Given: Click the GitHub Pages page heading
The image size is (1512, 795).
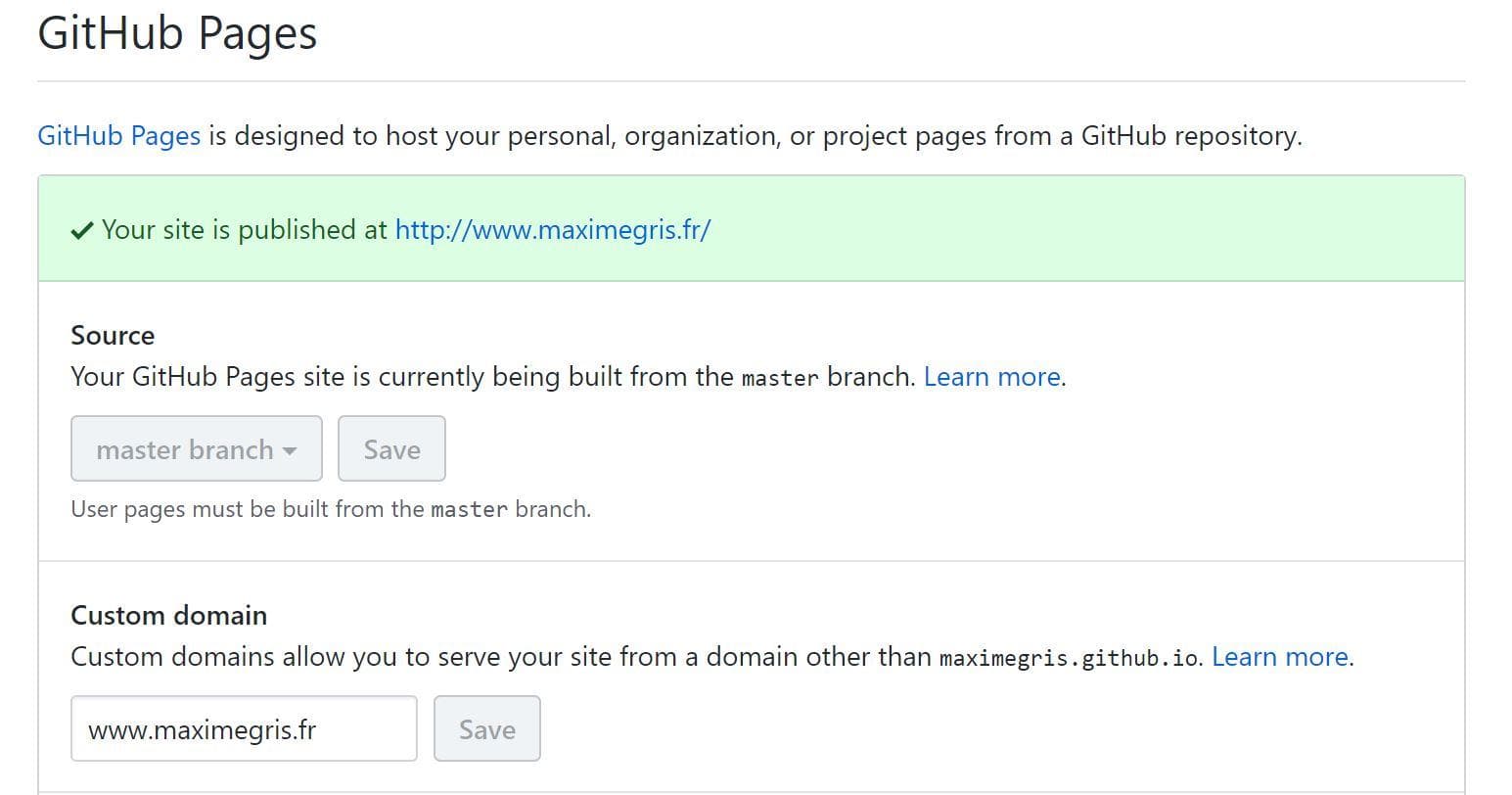Looking at the screenshot, I should 177,32.
